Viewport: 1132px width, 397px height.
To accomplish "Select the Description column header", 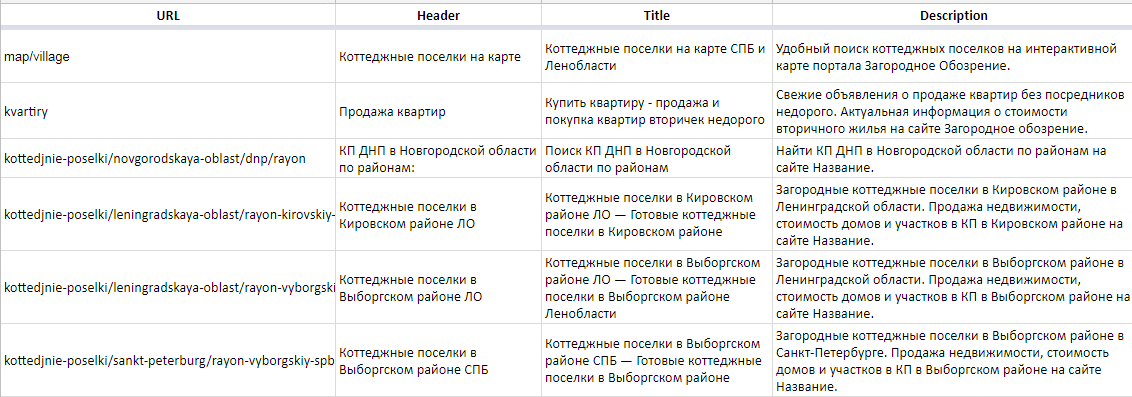I will pyautogui.click(x=953, y=15).
